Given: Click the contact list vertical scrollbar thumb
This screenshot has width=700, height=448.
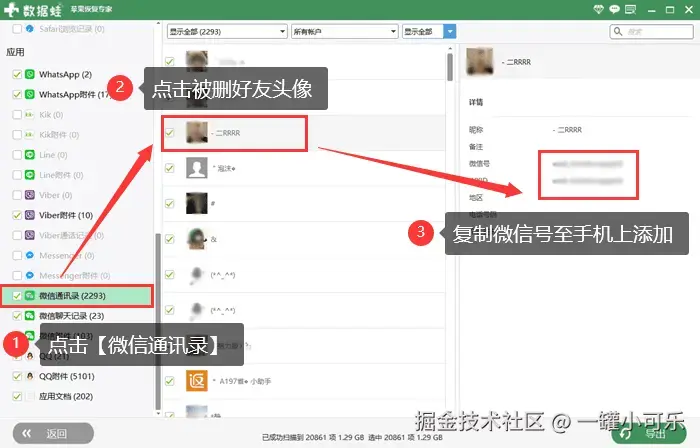Looking at the screenshot, I should pos(450,67).
